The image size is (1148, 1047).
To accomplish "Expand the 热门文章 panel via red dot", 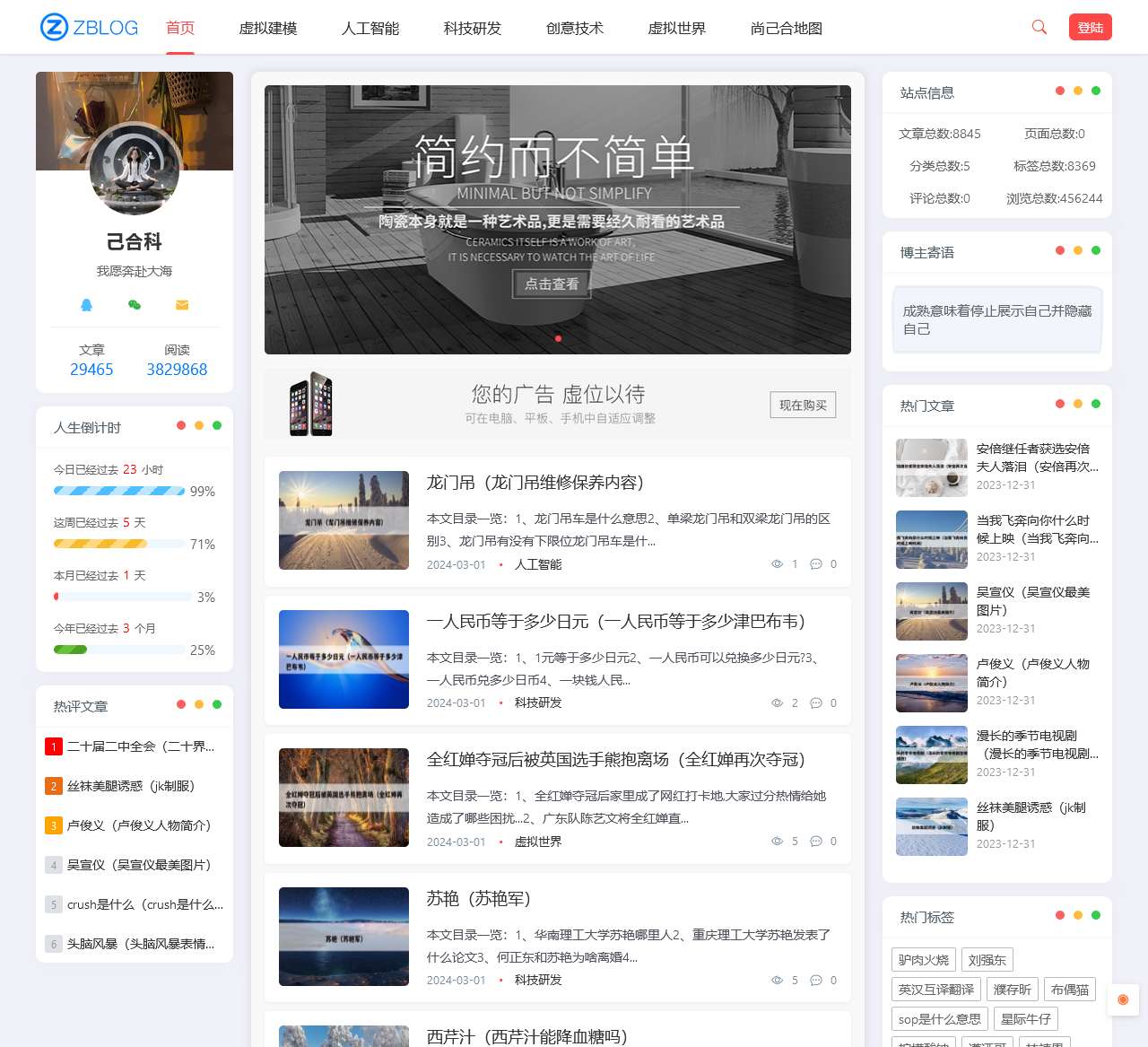I will [x=1058, y=404].
